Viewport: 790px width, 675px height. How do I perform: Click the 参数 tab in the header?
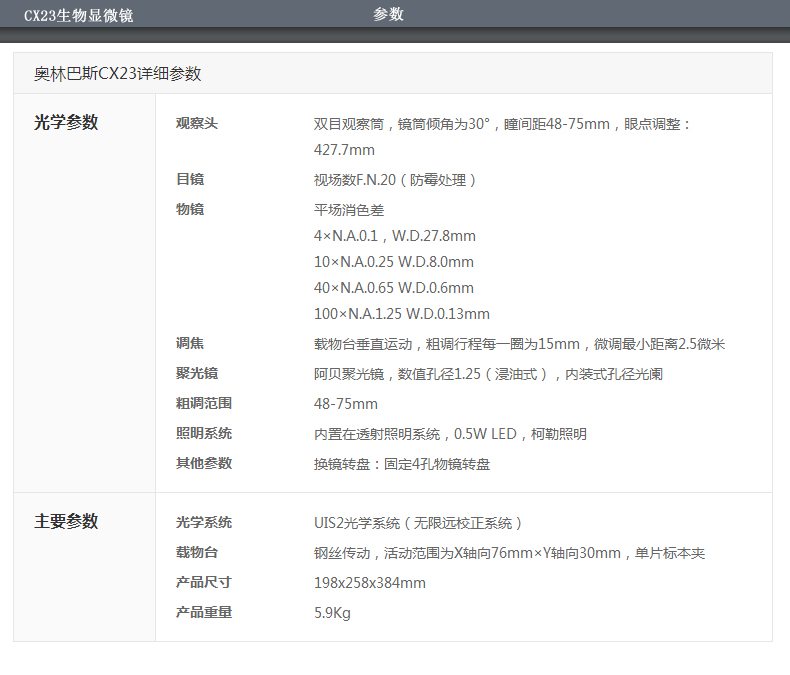(x=388, y=14)
